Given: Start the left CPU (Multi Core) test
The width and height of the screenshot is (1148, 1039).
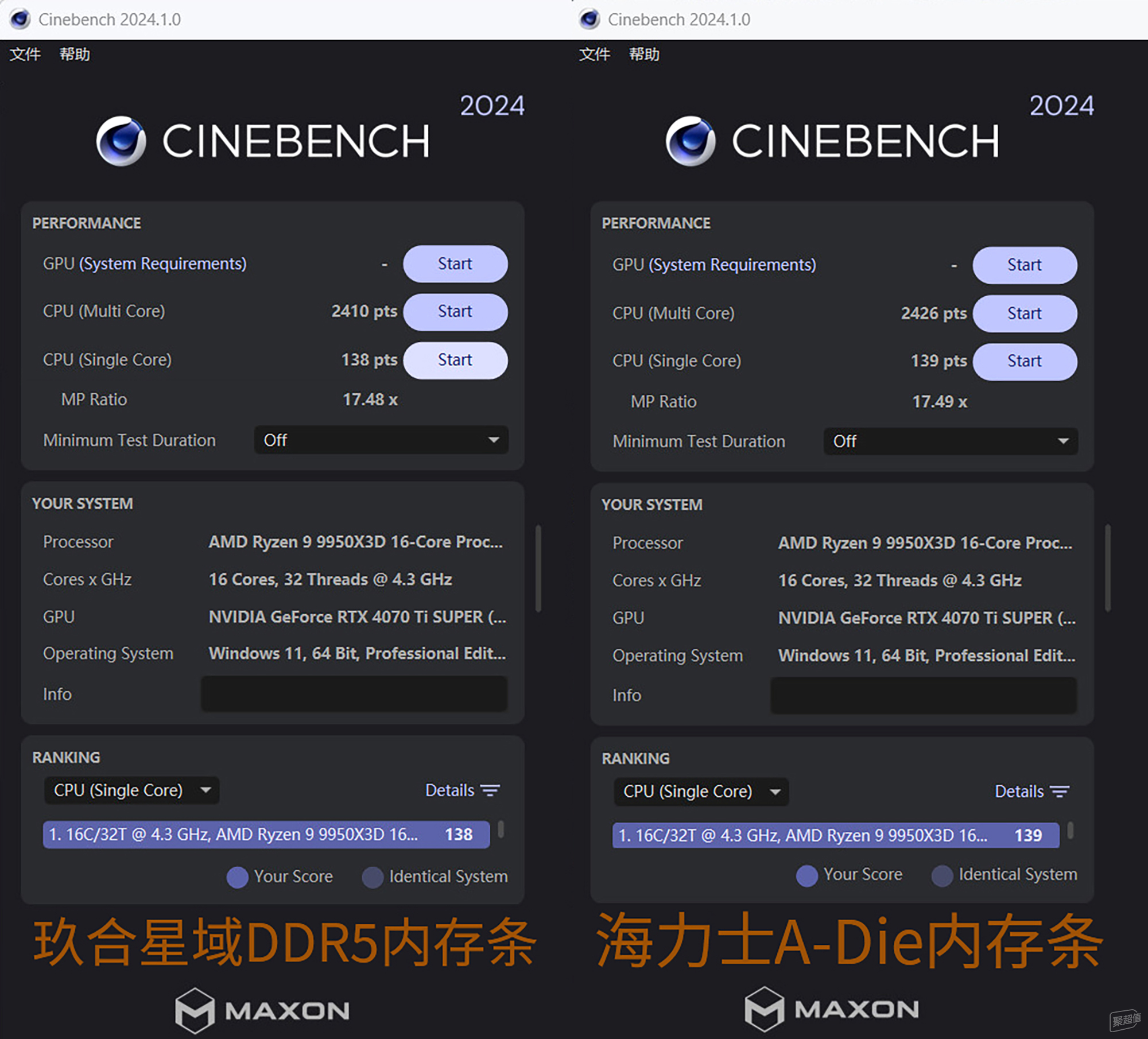Looking at the screenshot, I should pyautogui.click(x=455, y=312).
